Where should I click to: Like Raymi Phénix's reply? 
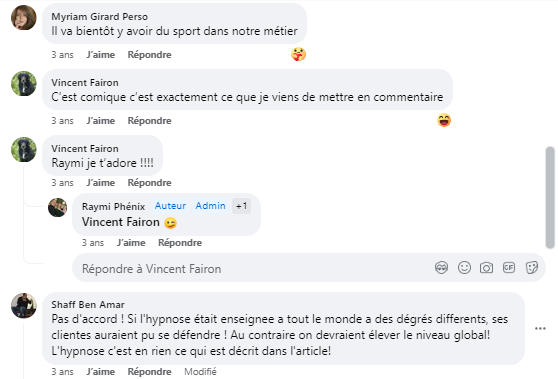(131, 243)
